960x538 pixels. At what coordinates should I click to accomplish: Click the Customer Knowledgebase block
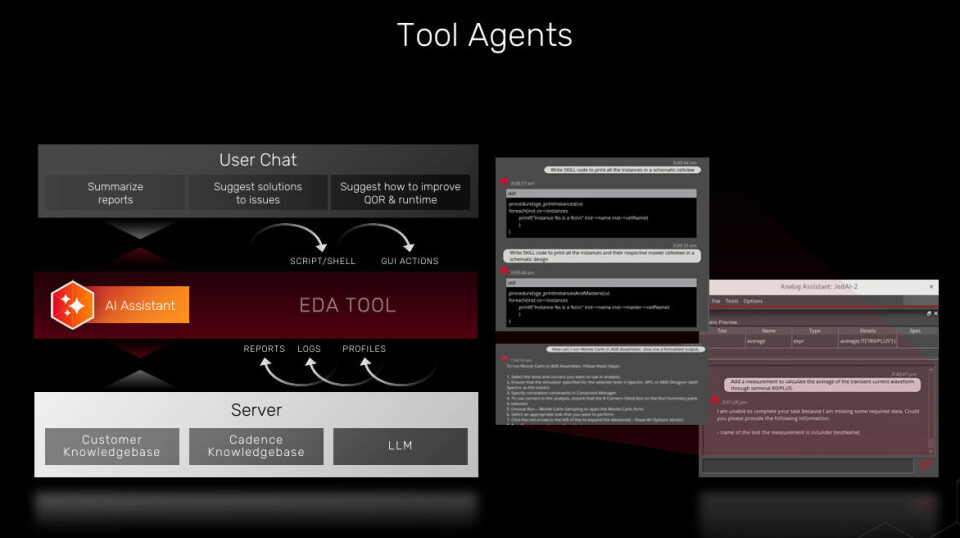coord(112,446)
